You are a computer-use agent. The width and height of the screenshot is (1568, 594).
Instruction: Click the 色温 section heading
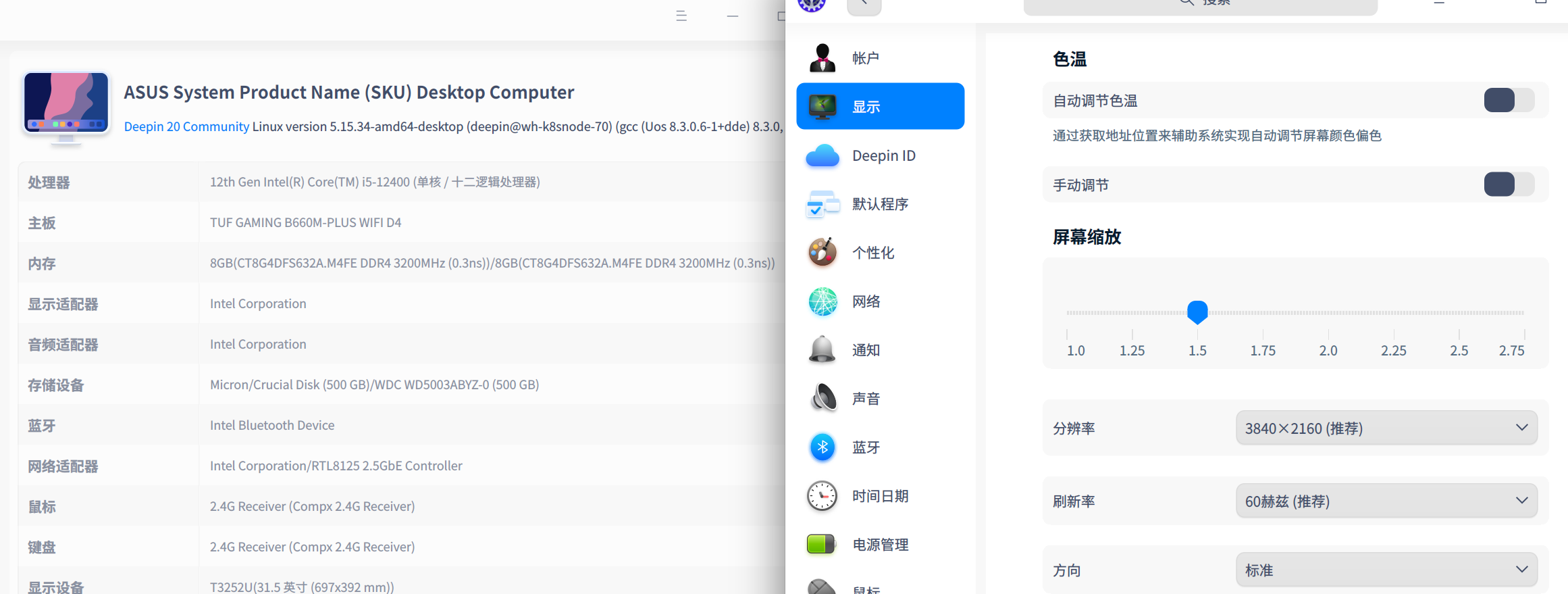pyautogui.click(x=1070, y=59)
